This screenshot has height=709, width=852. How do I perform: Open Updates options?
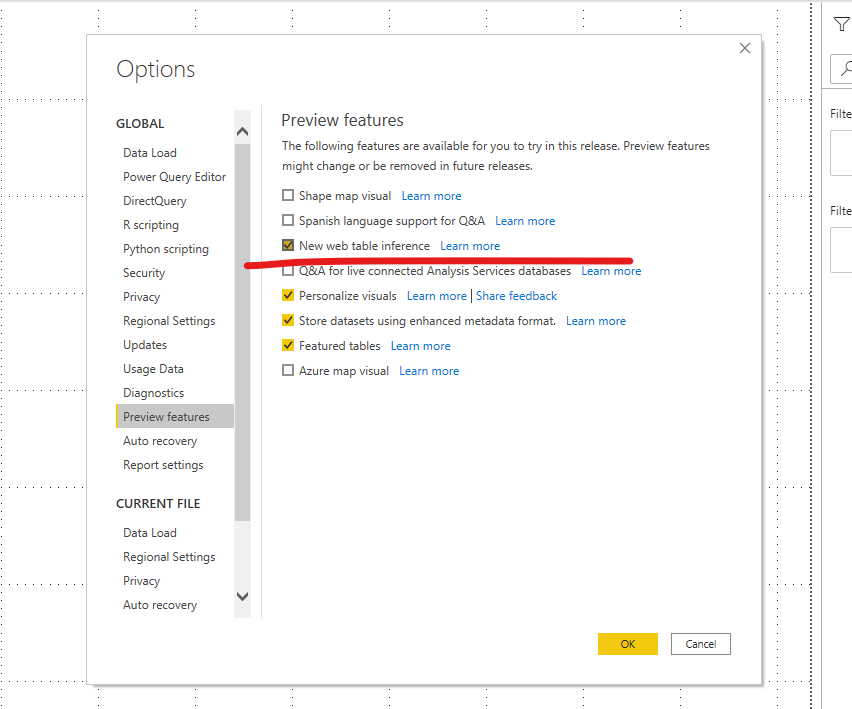145,344
